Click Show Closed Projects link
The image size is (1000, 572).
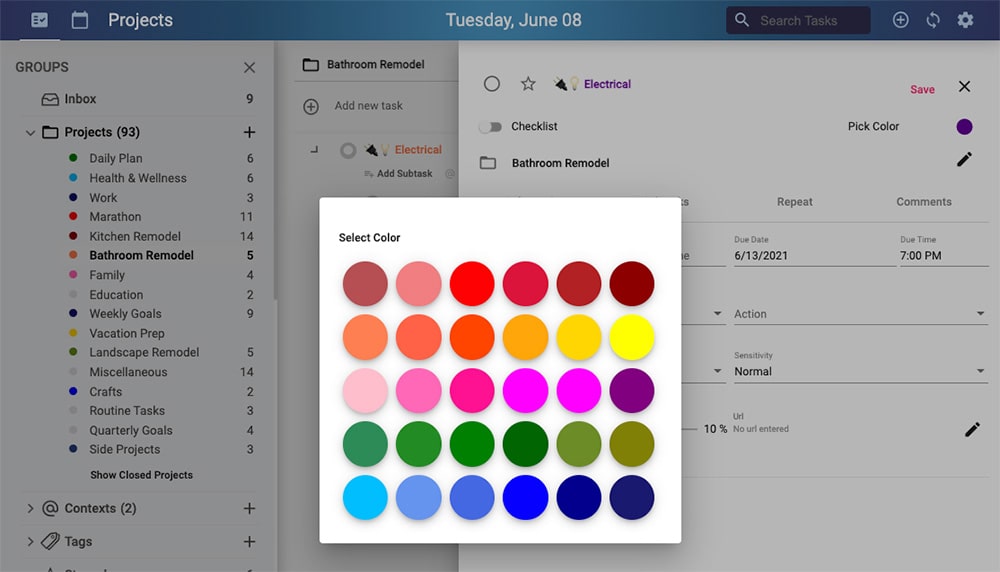coord(141,475)
